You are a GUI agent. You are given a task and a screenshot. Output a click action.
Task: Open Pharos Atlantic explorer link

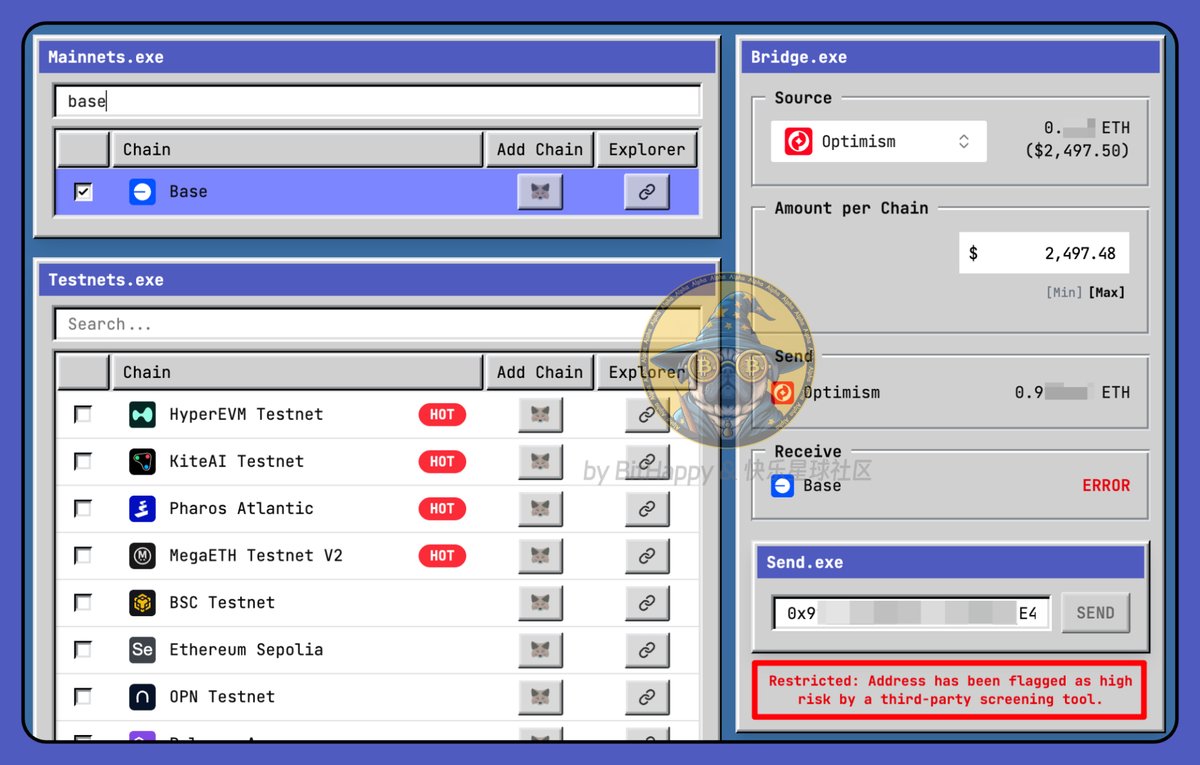(x=647, y=508)
